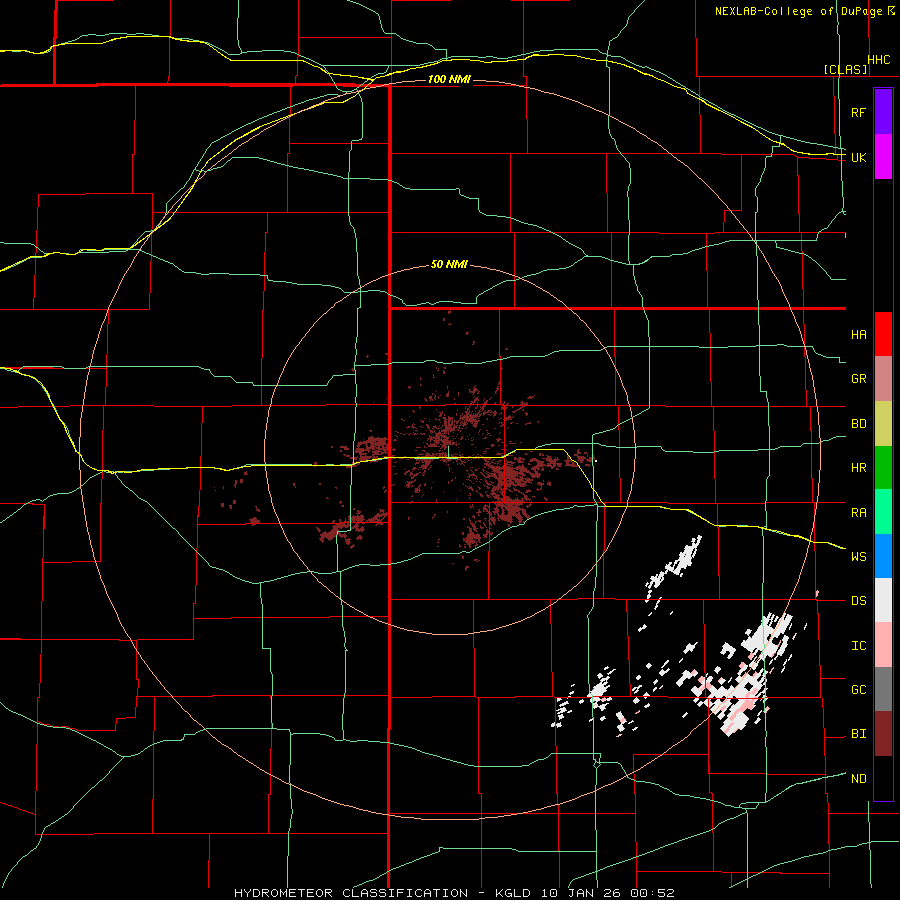This screenshot has width=900, height=900.
Task: Click the RA light green legend swatch
Action: (883, 512)
